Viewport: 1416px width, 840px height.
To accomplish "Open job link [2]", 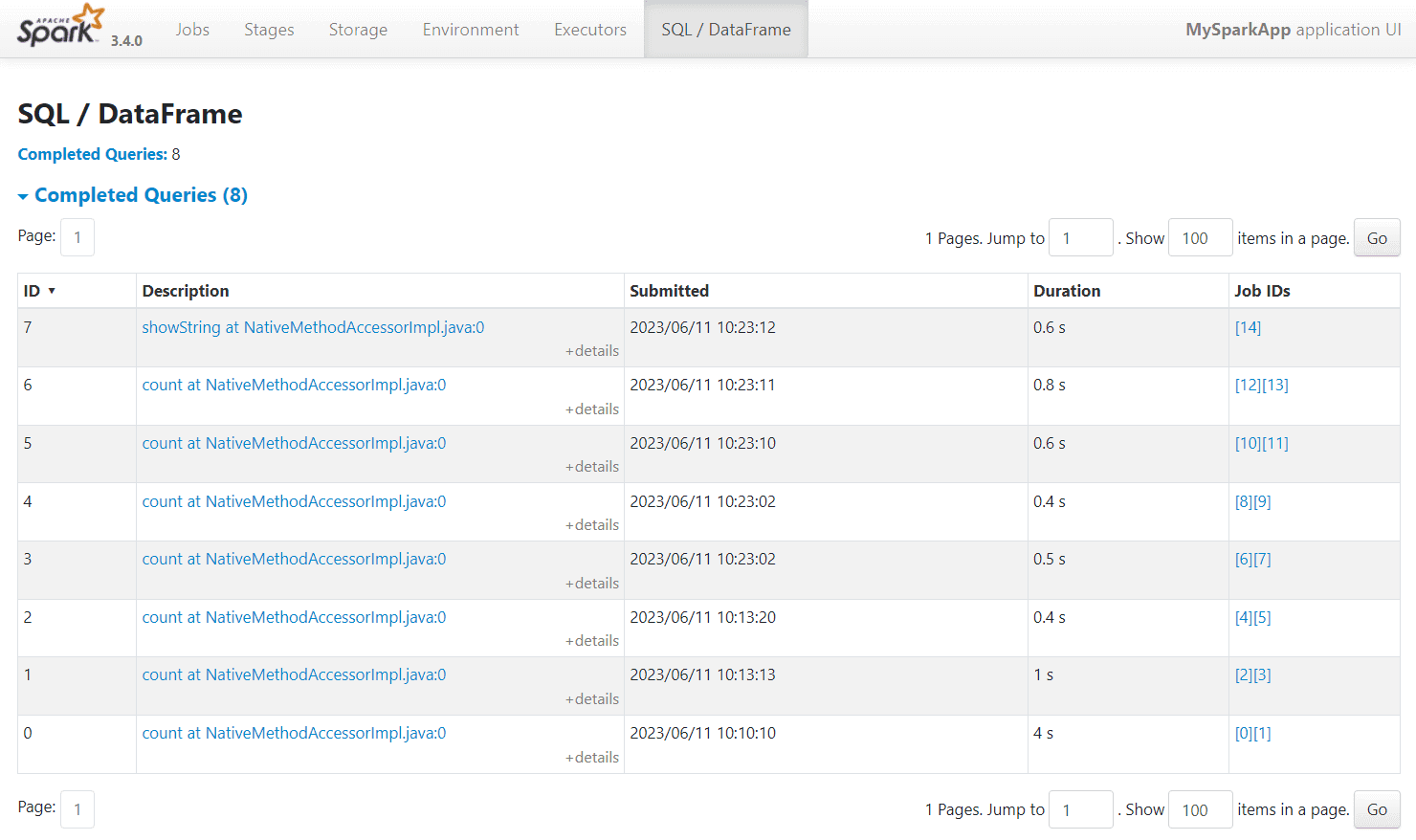I will click(1244, 674).
